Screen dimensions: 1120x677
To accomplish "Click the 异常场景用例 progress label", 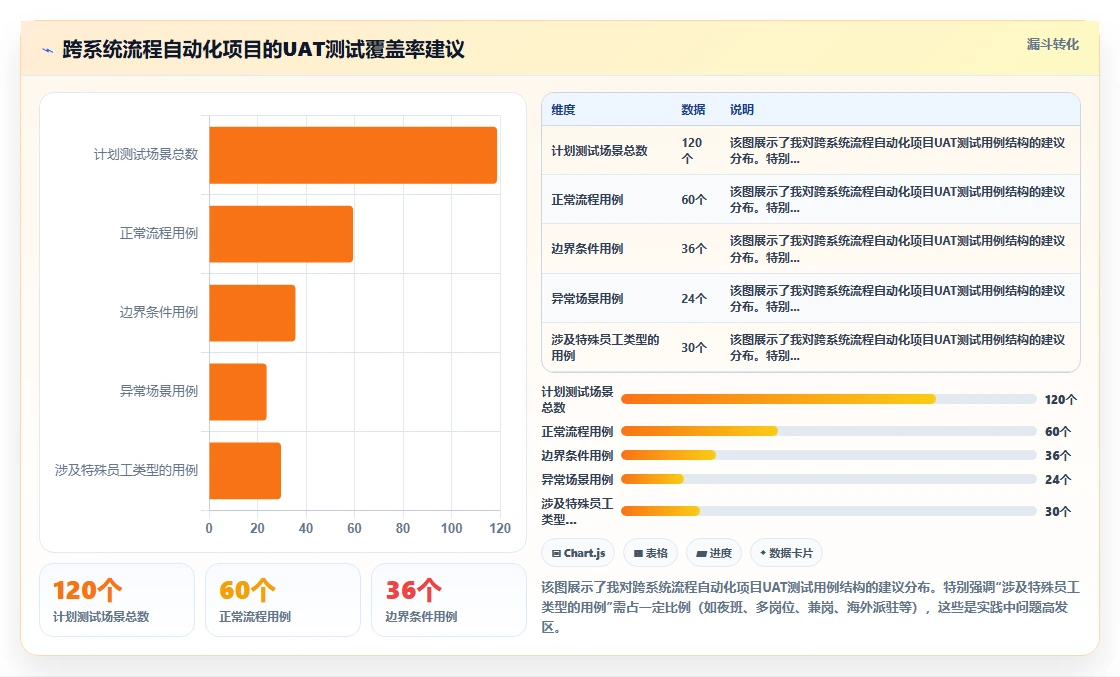I will 577,479.
